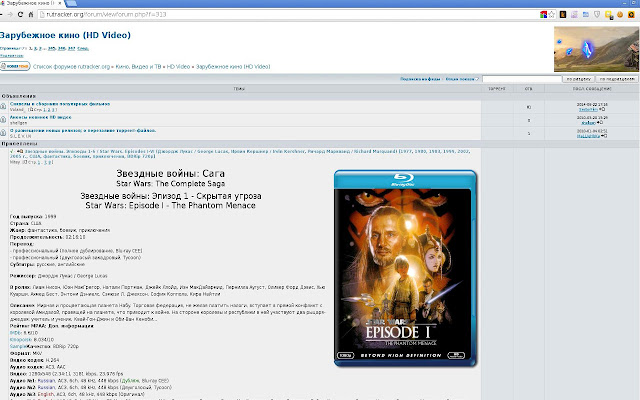Open the yellow note extension icon
The image size is (640, 400).
click(609, 15)
